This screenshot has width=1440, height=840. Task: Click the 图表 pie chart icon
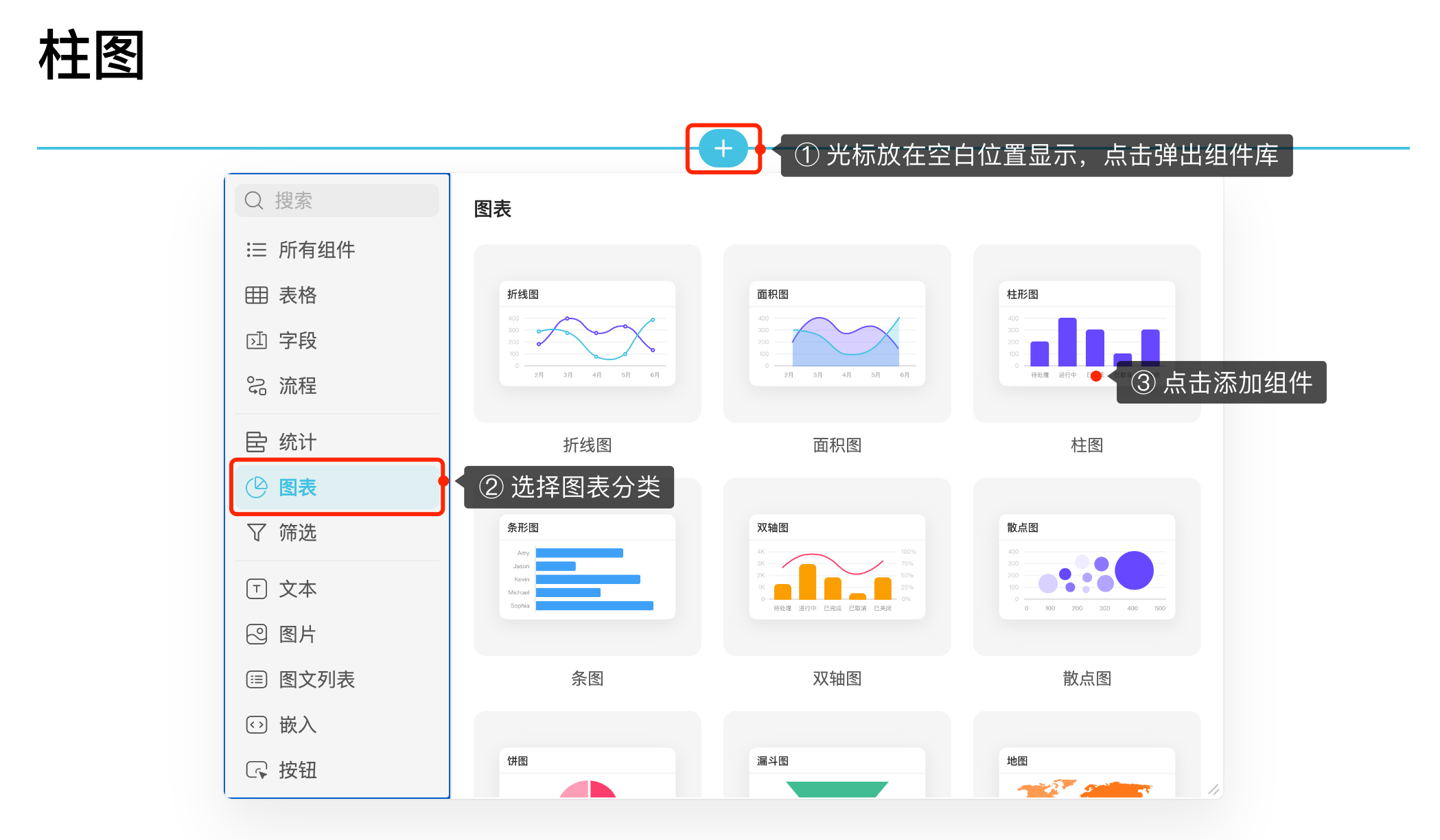tap(256, 487)
